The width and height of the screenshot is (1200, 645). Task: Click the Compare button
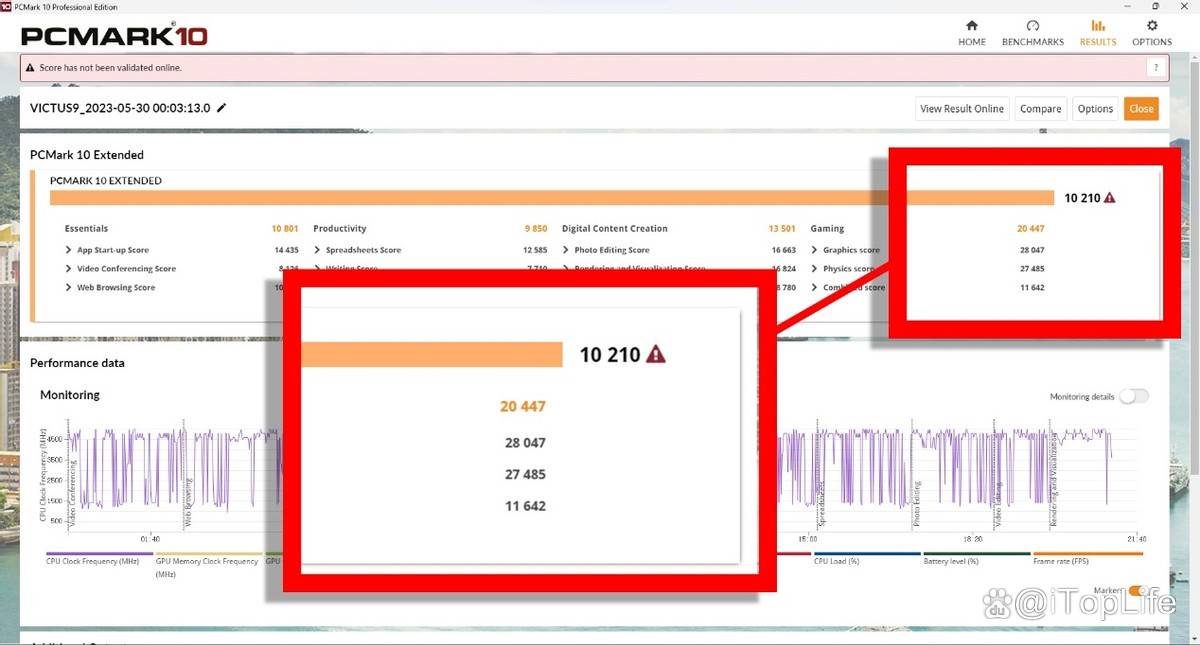(x=1040, y=109)
